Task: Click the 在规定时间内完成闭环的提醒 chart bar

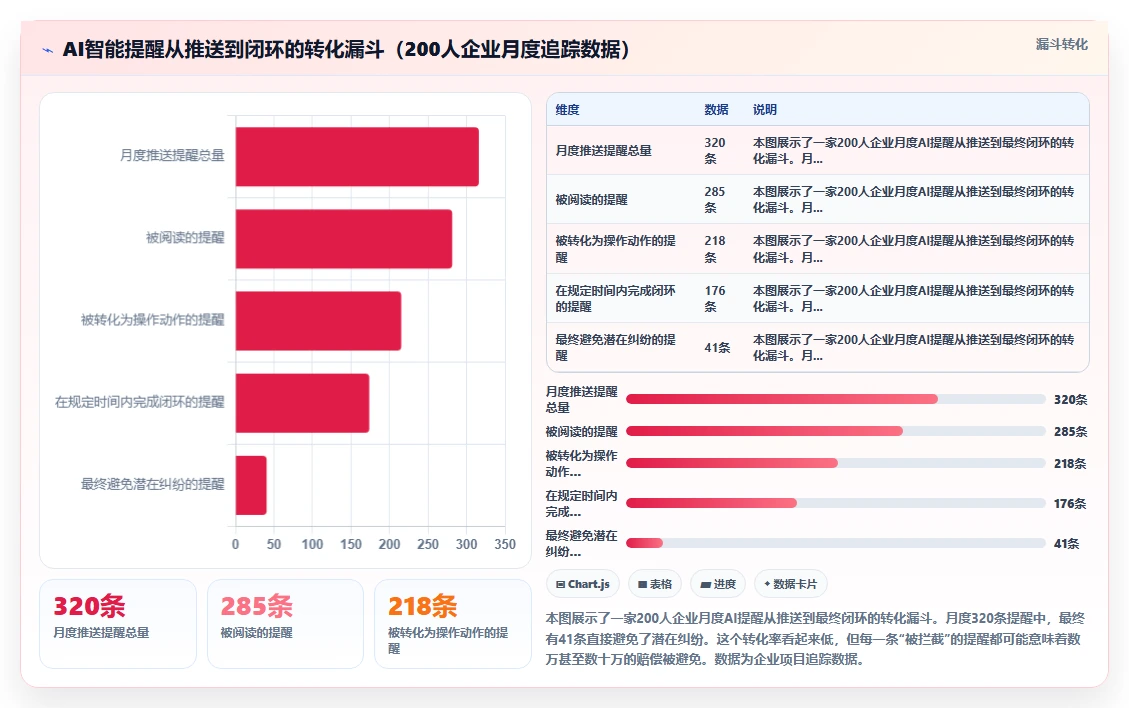Action: 302,403
